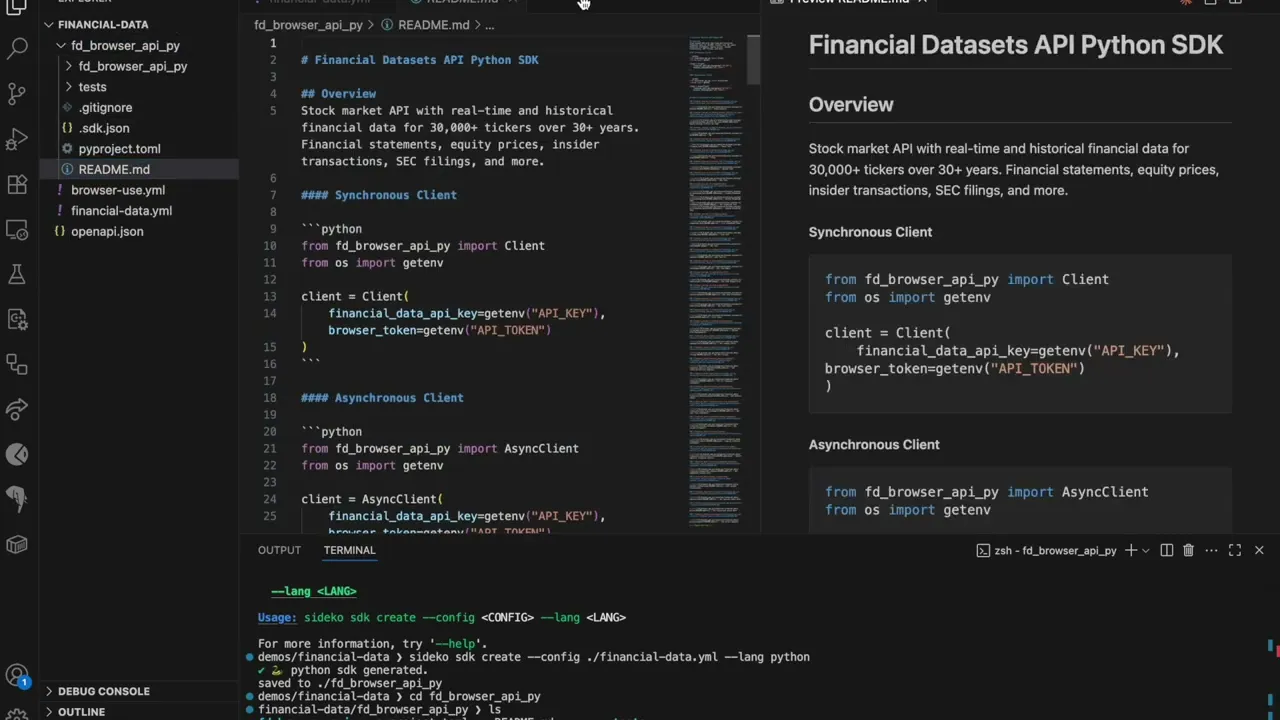Open the Remote Explorer view

[x=17, y=230]
